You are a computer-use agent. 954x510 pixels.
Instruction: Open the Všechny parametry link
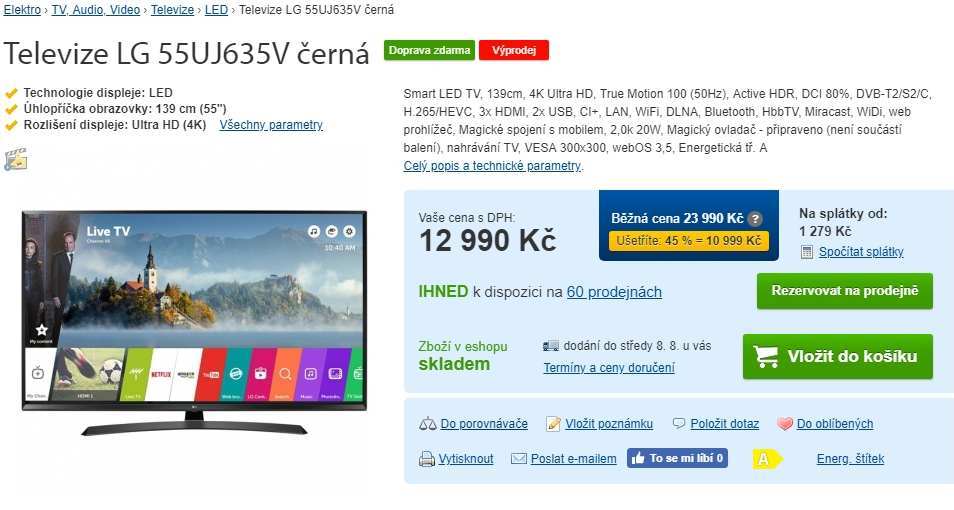[x=271, y=125]
